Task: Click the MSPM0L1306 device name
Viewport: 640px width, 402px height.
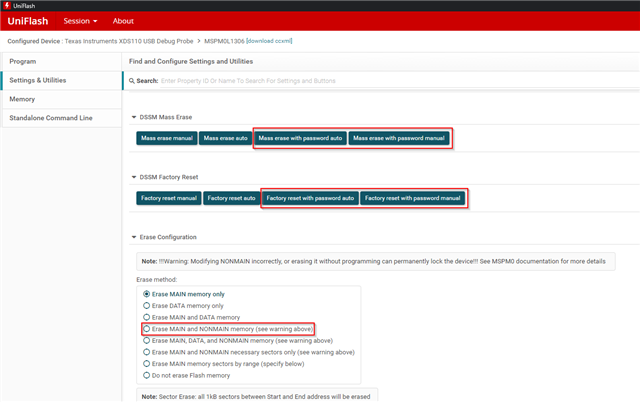Action: click(224, 41)
